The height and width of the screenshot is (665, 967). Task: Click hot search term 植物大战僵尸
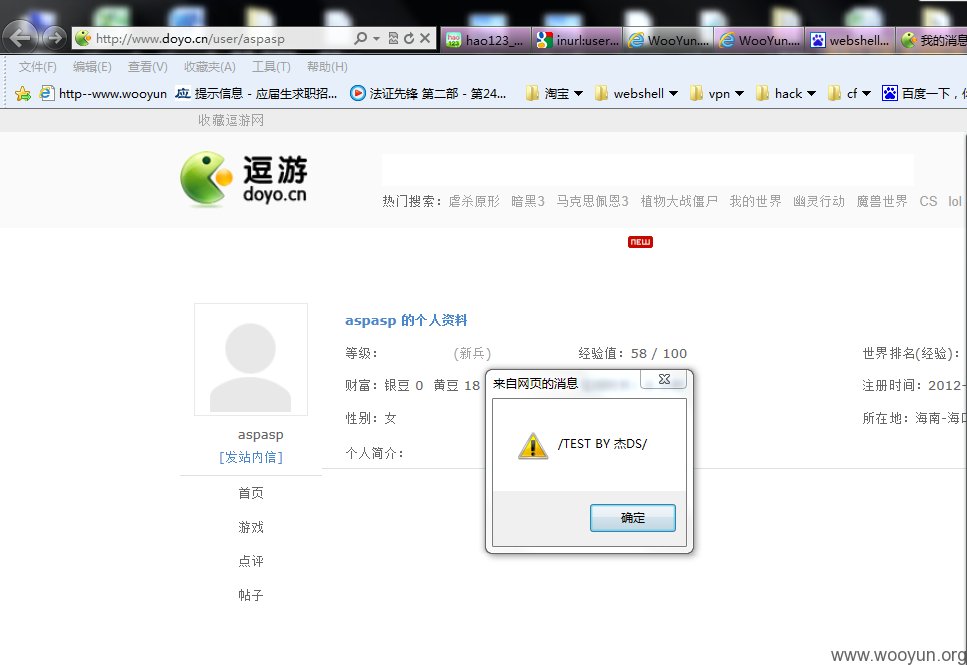coord(679,201)
